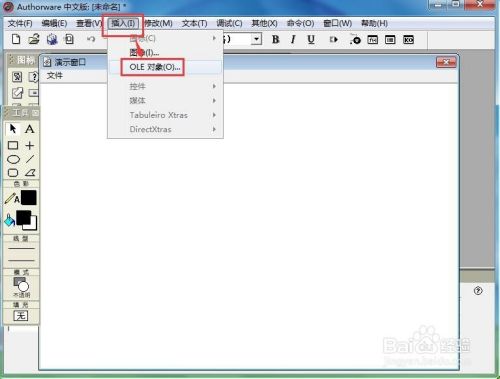Select the Rounded rectangle tool
Viewport: 500px width, 379px height.
coord(13,173)
